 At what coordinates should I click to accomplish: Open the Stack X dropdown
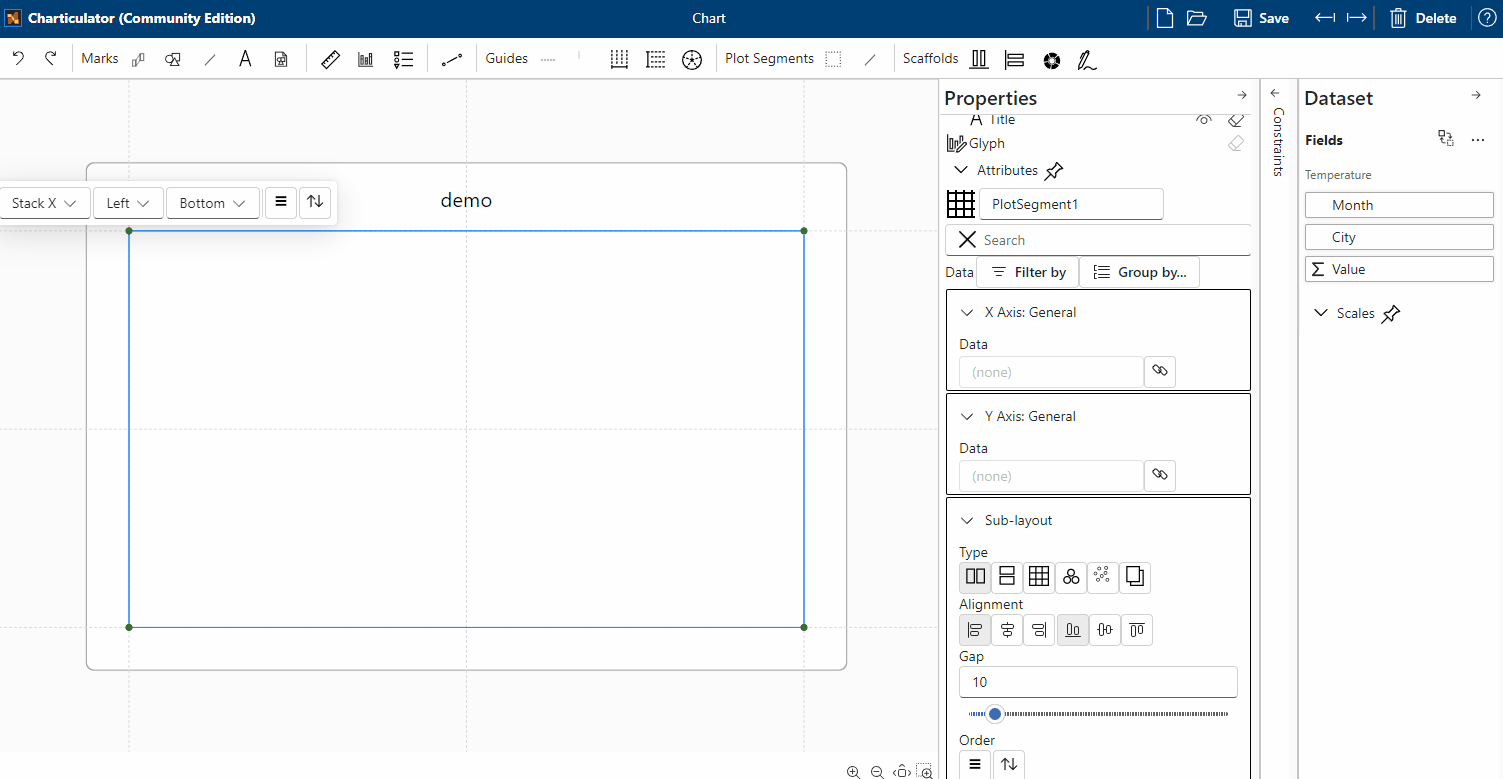tap(44, 203)
